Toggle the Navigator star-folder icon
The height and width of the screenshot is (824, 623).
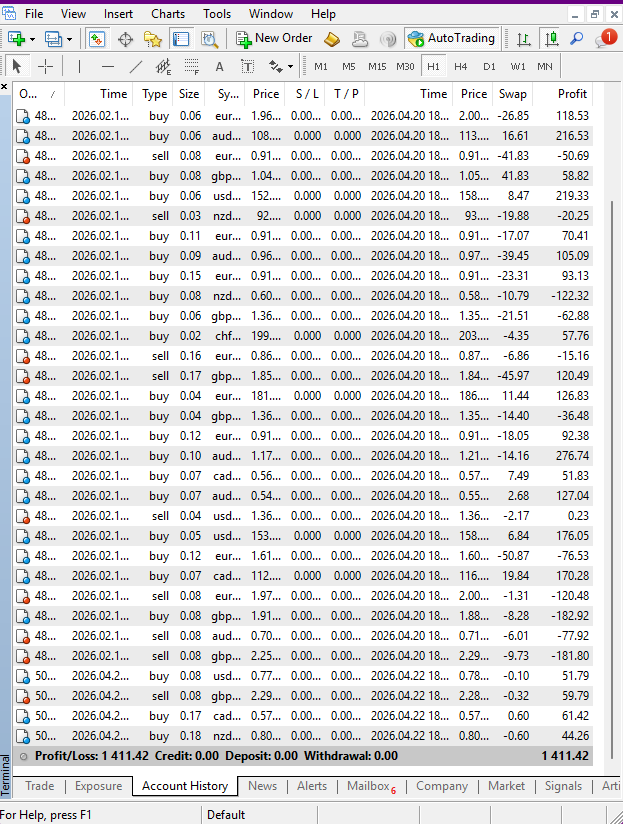click(153, 39)
